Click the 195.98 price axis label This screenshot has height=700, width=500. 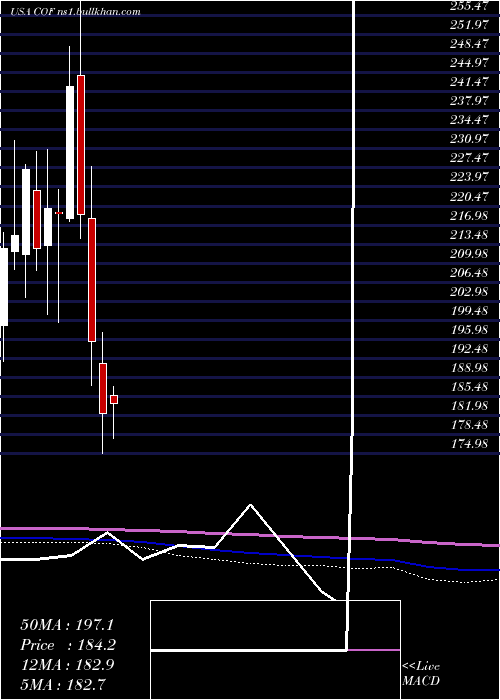point(470,330)
